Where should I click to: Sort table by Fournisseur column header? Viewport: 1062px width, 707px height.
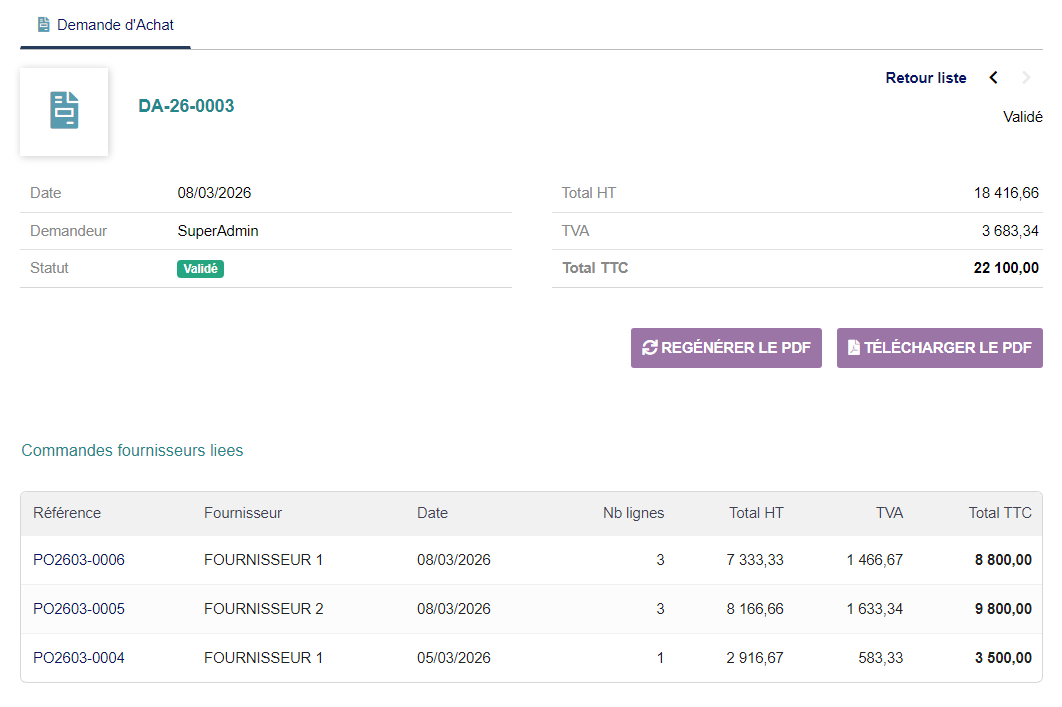click(243, 513)
